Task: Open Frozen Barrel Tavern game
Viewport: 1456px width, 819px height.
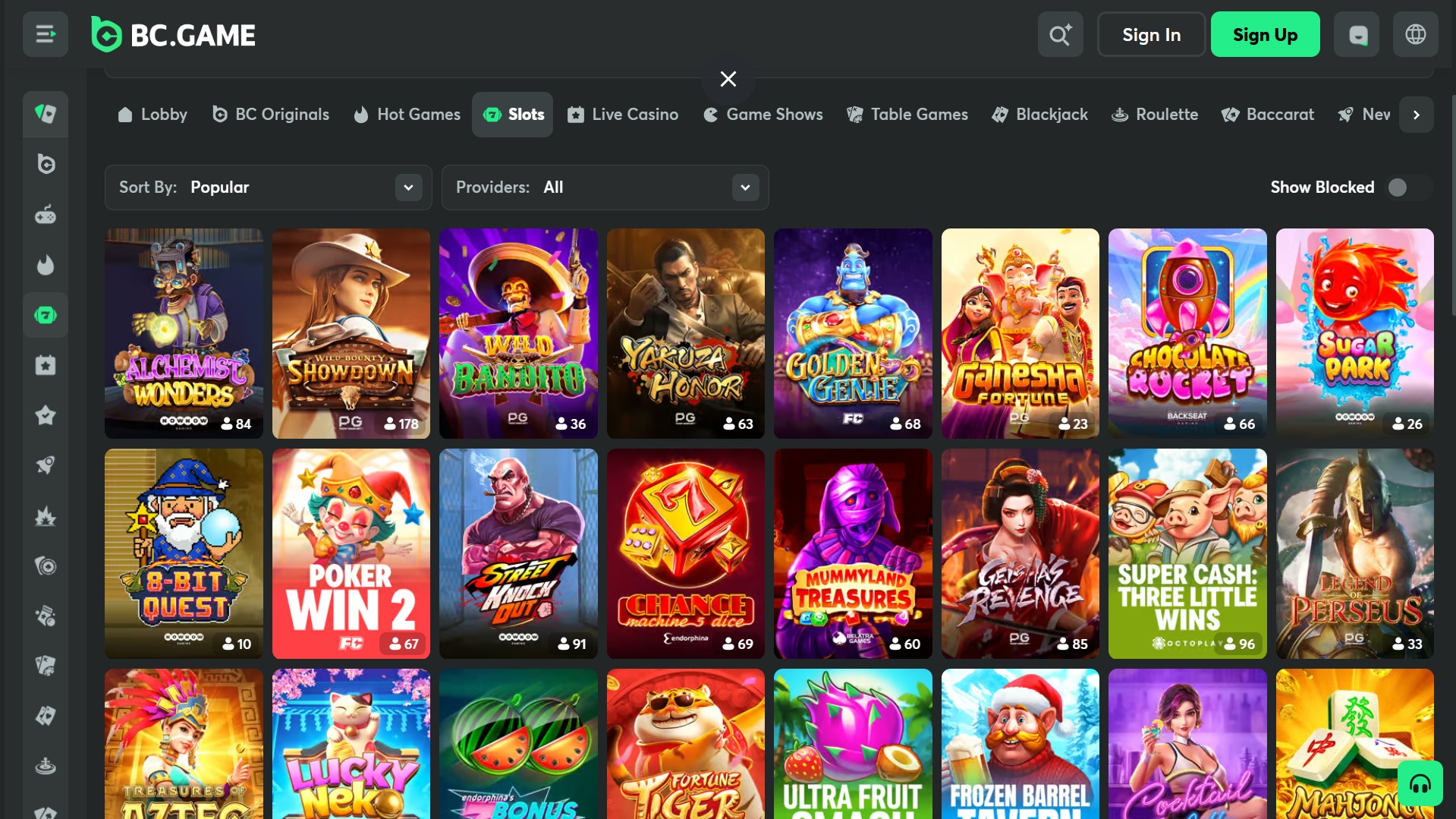Action: coord(1020,744)
